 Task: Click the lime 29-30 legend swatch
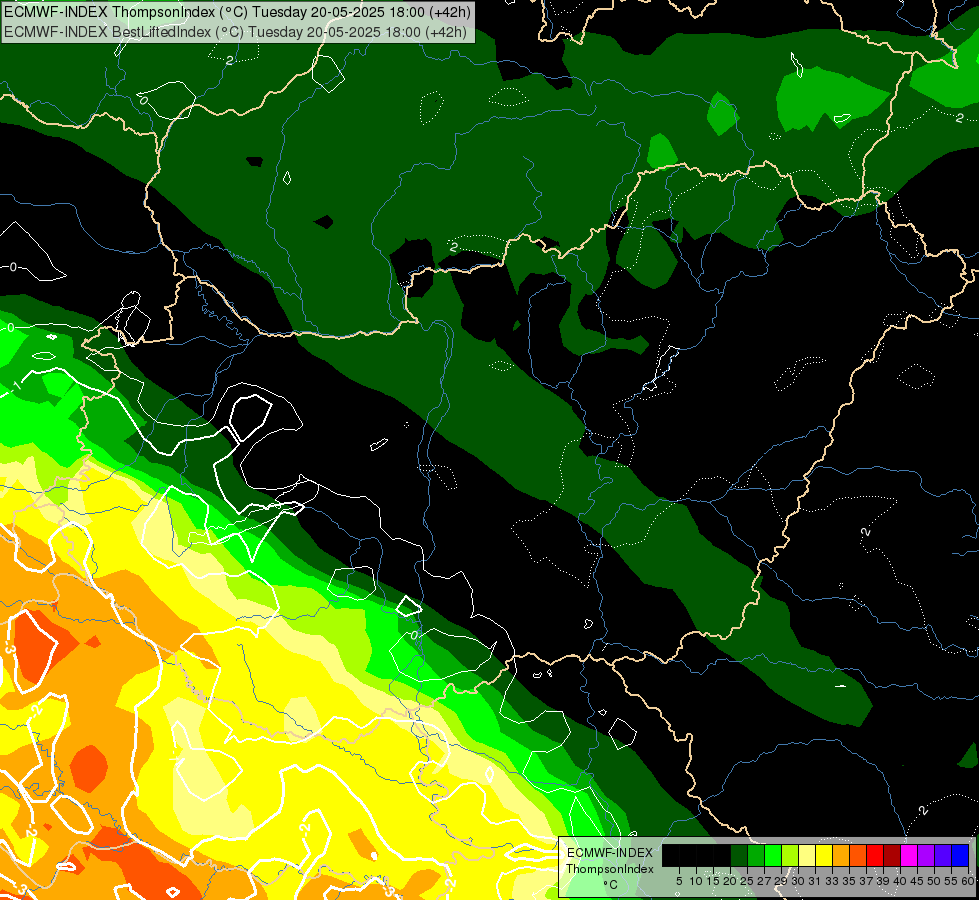click(790, 856)
